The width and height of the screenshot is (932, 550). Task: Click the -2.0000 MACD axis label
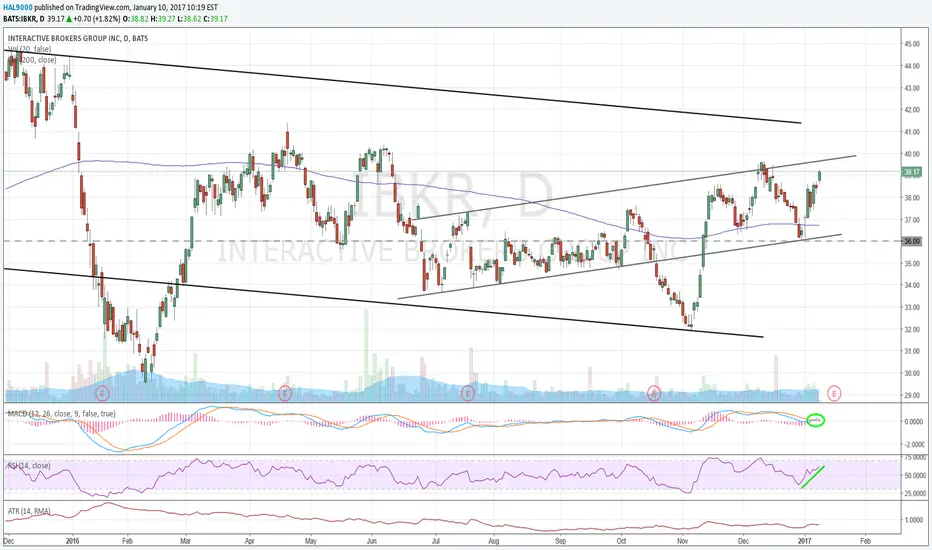pyautogui.click(x=914, y=445)
